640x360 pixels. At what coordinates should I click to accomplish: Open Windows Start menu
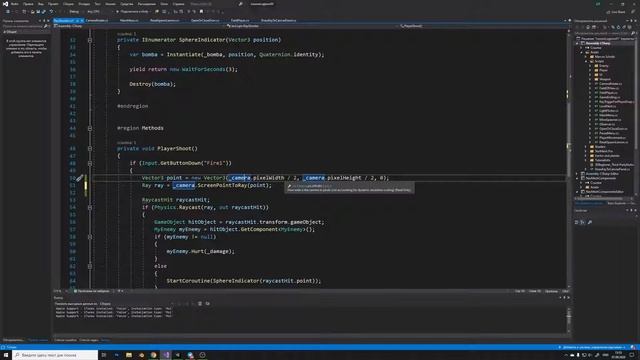point(6,355)
